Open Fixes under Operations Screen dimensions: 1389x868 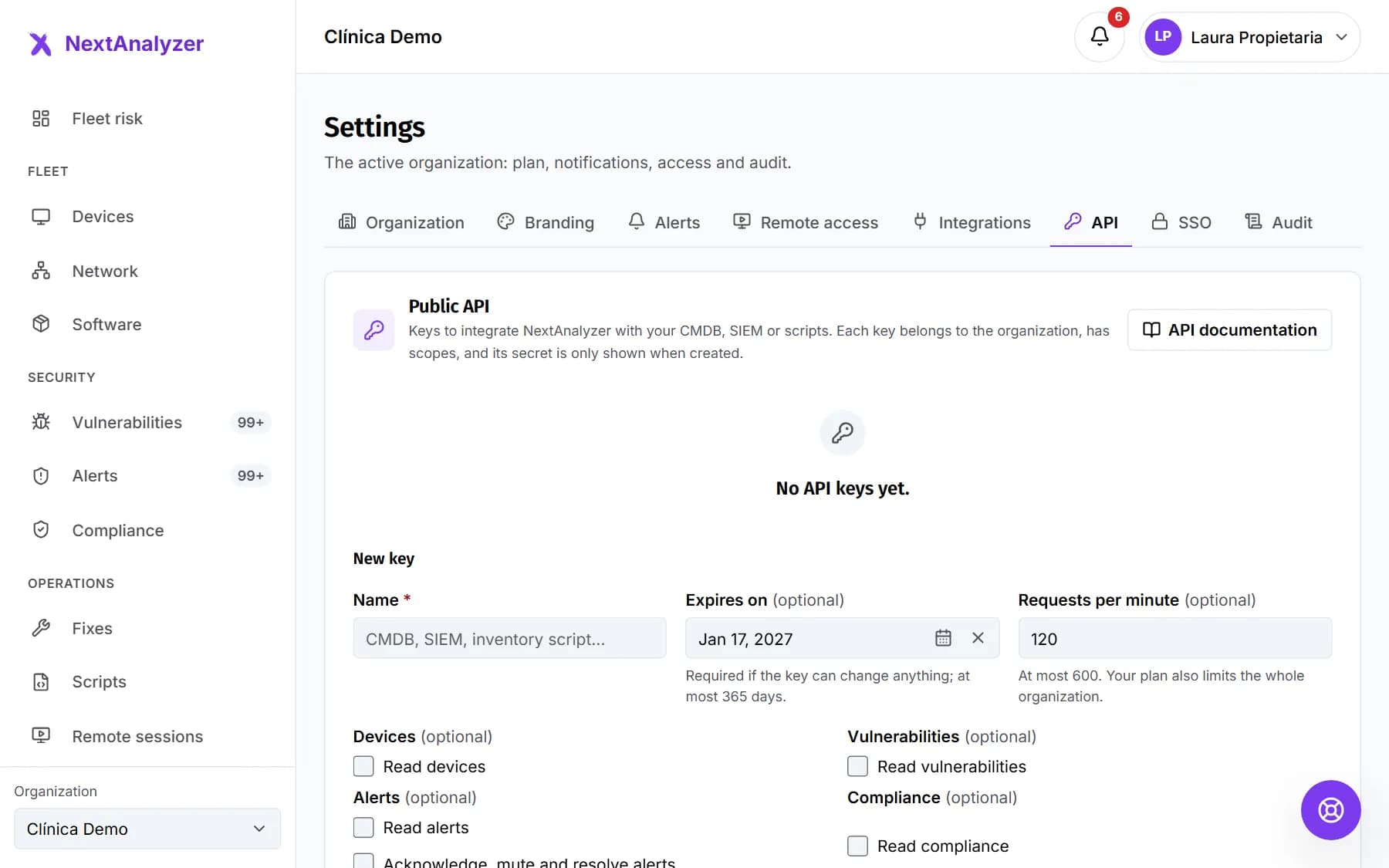point(147,629)
